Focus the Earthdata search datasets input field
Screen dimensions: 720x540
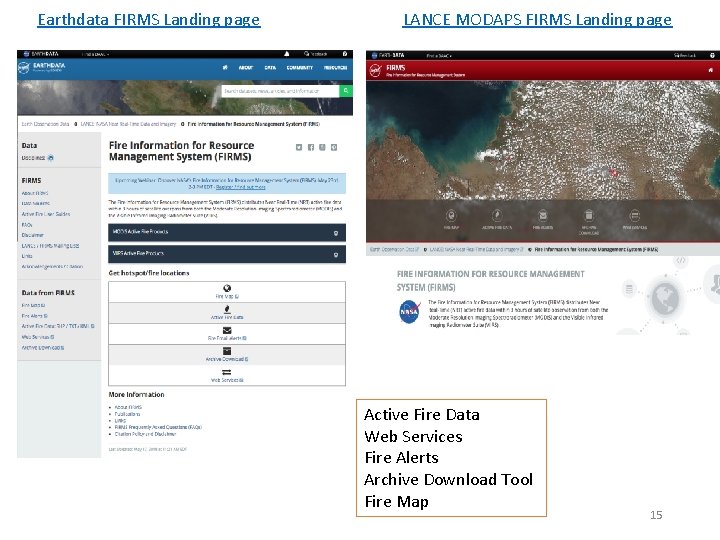[281, 91]
